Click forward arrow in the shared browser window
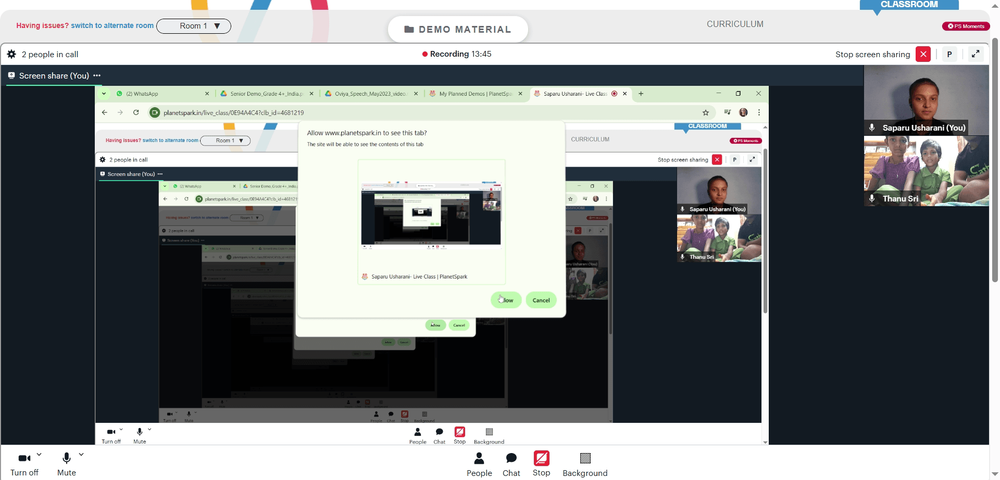This screenshot has width=1000, height=480. 120,112
